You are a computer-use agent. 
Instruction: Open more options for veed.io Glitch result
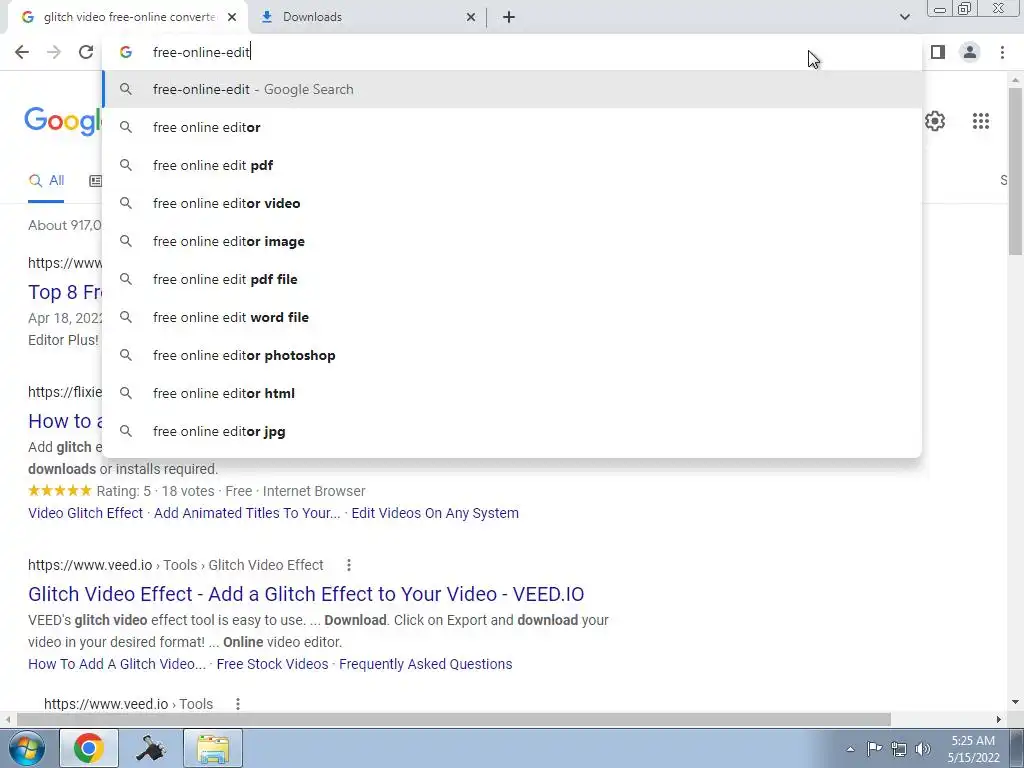[349, 565]
